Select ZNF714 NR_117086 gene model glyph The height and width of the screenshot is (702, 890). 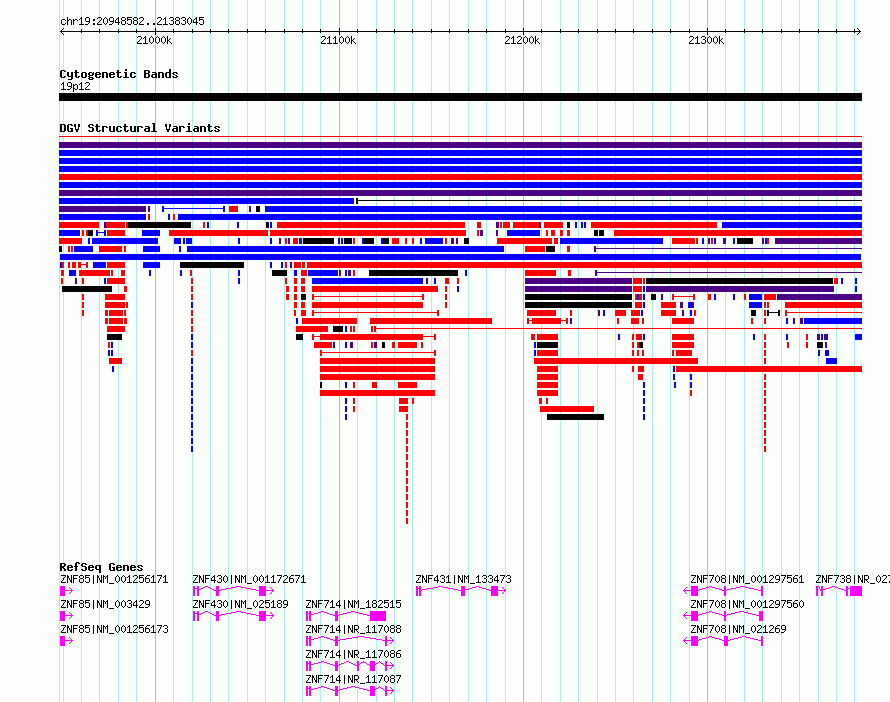[x=350, y=666]
